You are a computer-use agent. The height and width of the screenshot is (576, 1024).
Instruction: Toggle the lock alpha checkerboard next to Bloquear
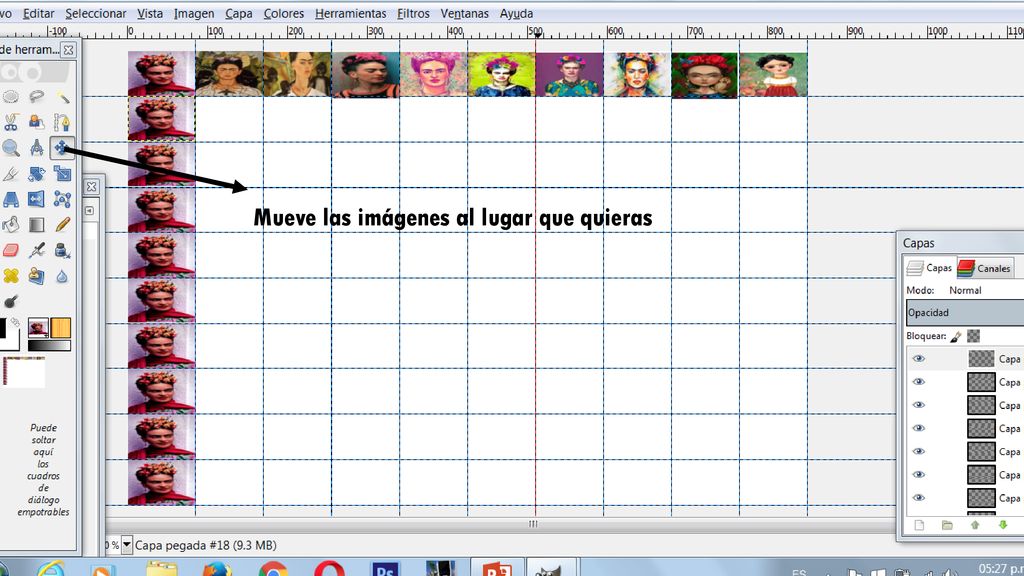974,336
